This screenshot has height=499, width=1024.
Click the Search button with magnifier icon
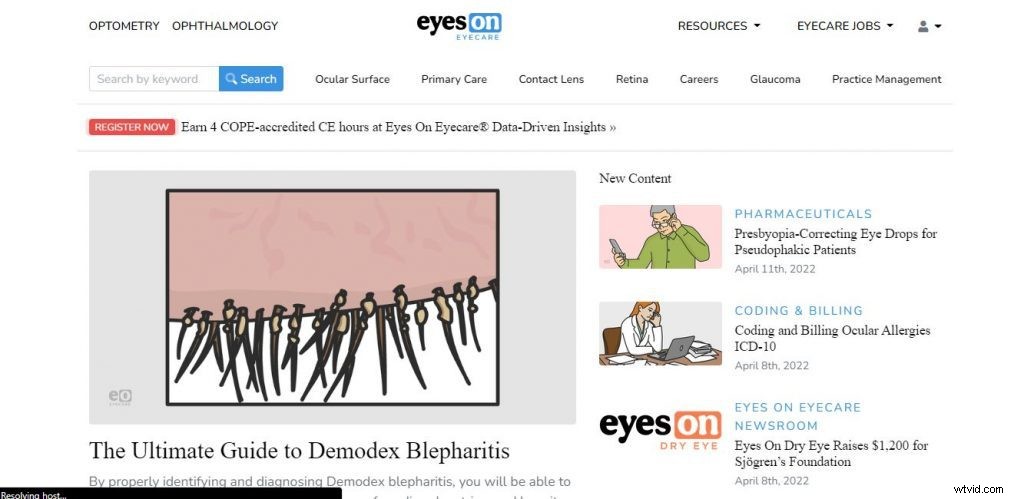[x=251, y=79]
